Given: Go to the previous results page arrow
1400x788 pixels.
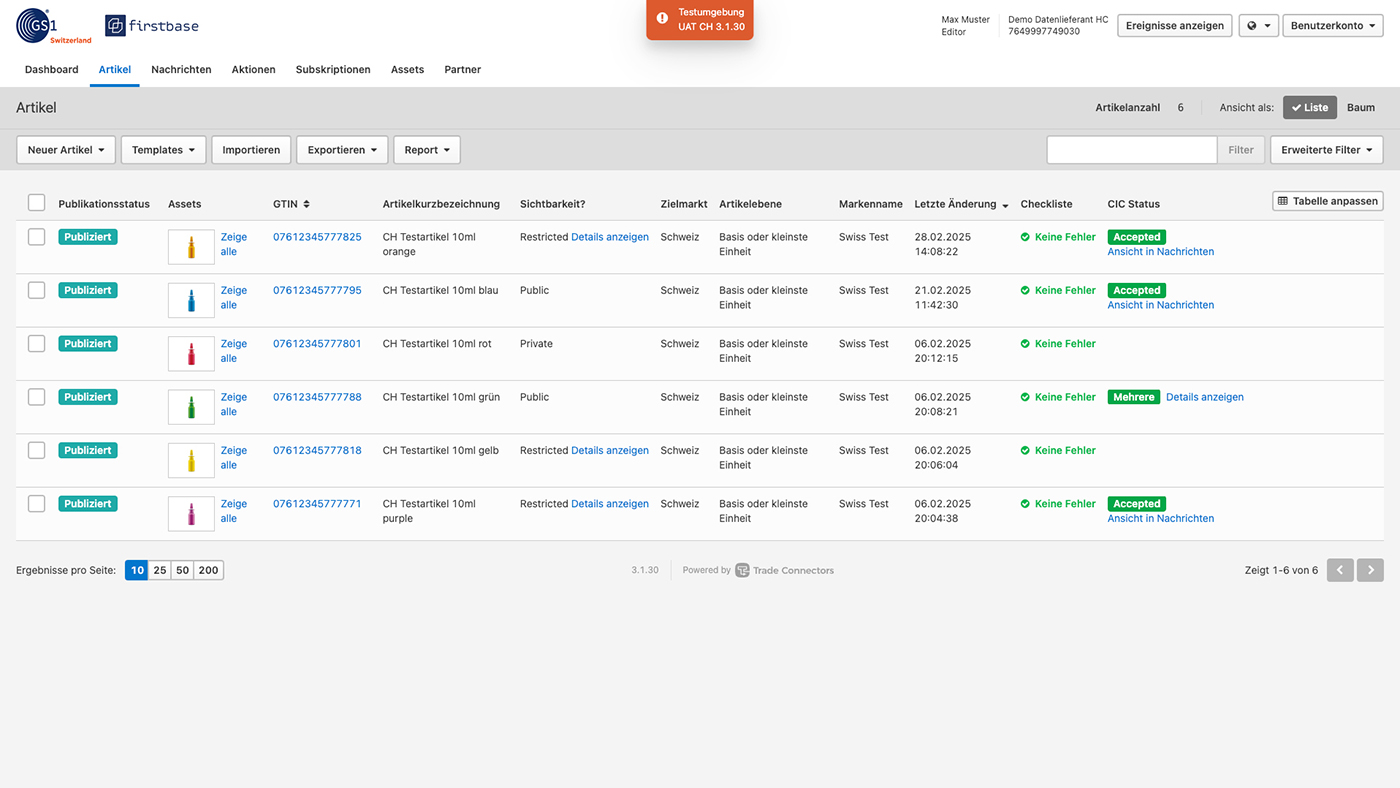Looking at the screenshot, I should tap(1340, 570).
